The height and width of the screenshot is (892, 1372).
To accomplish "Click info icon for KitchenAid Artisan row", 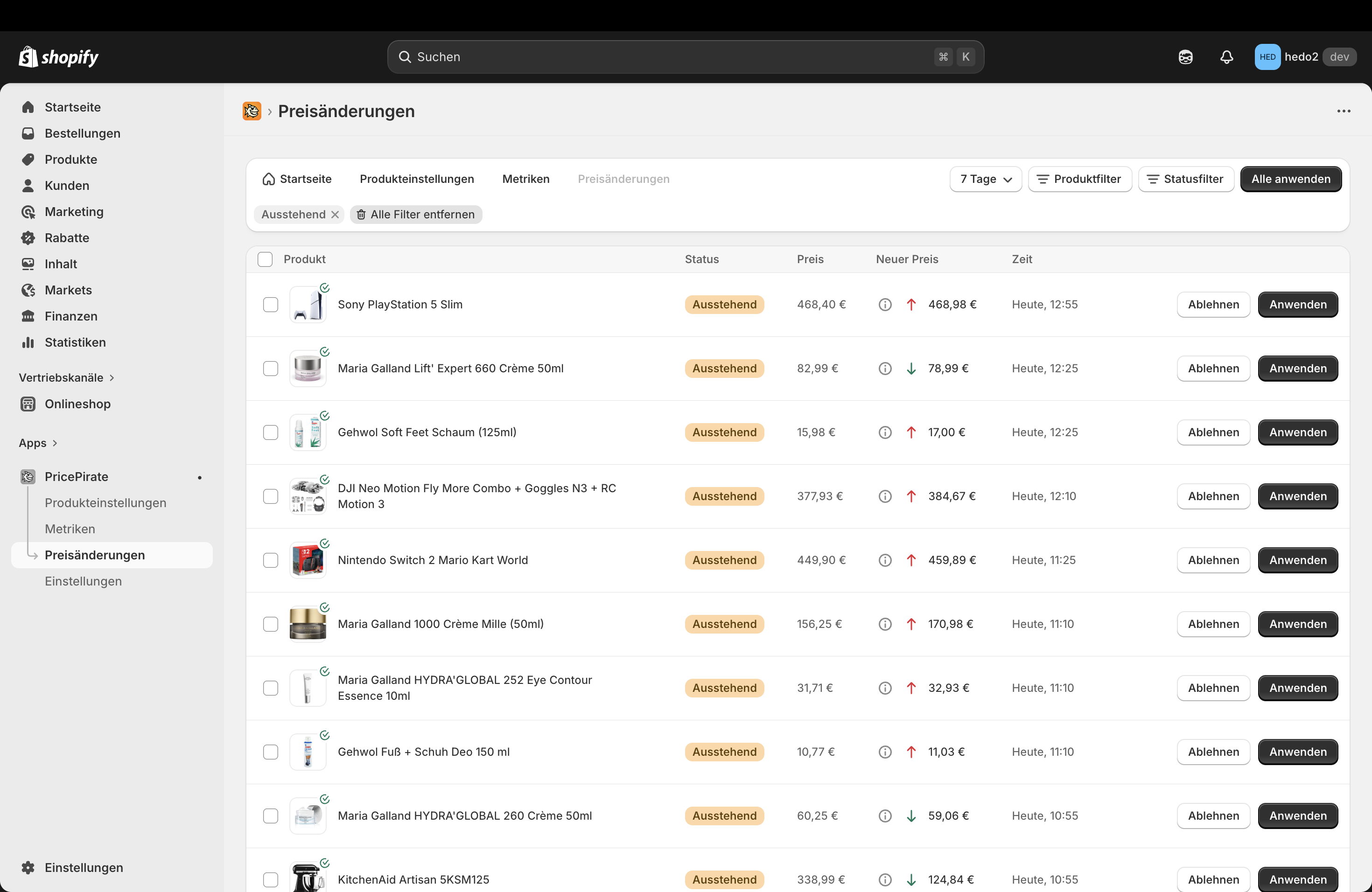I will tap(885, 879).
